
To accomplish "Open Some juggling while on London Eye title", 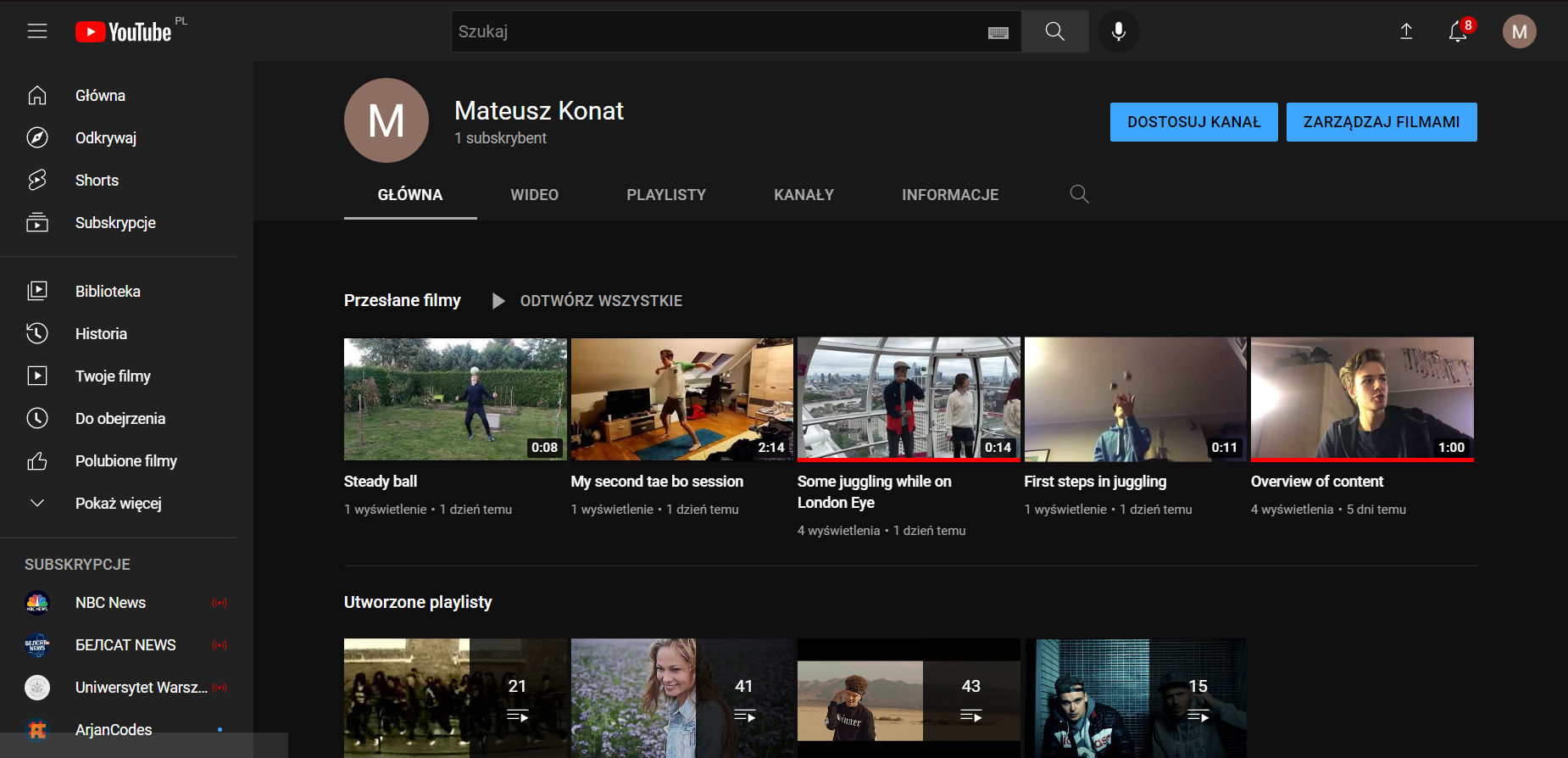I will [875, 492].
